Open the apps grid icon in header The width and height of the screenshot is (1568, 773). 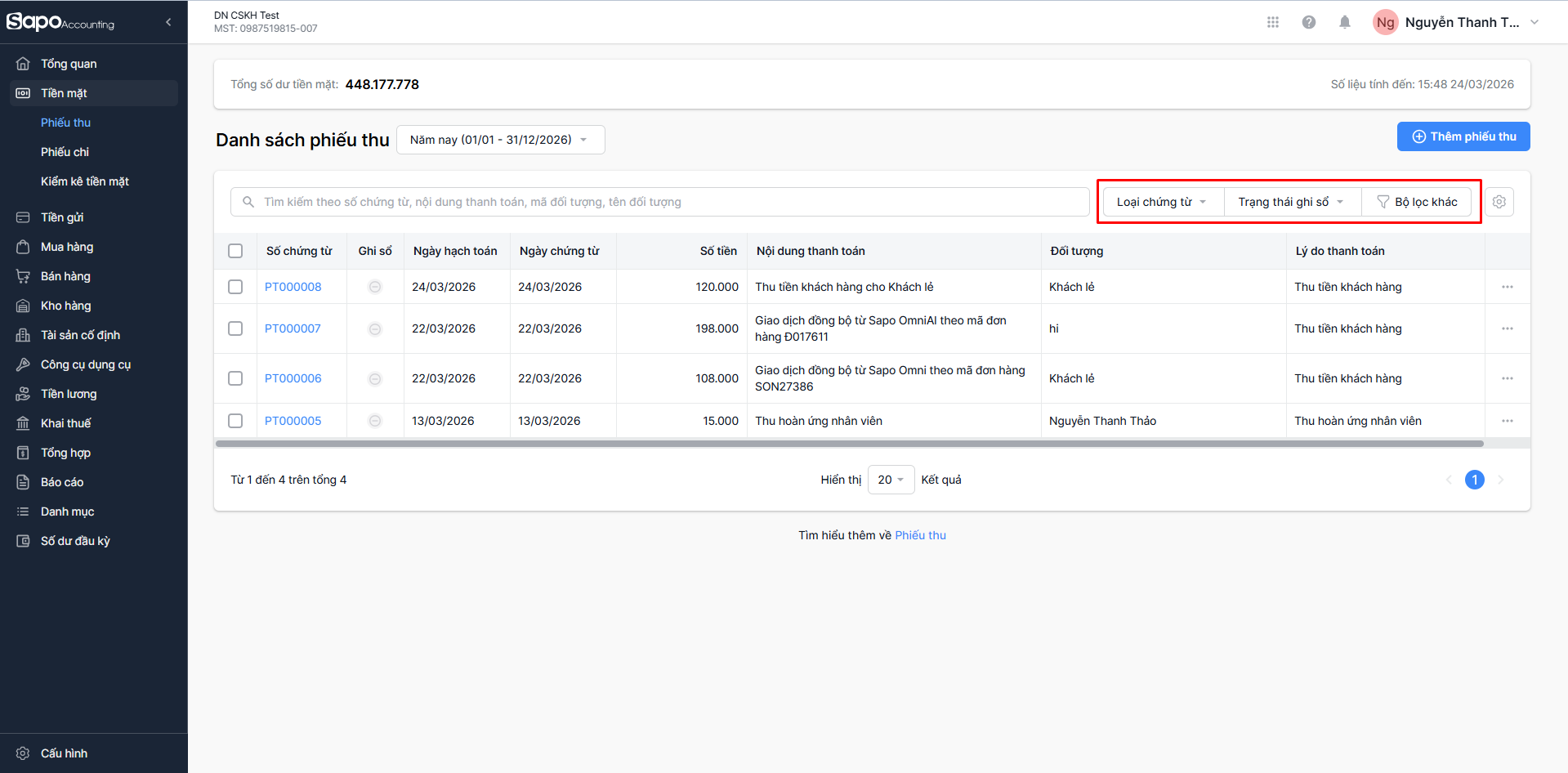[1272, 22]
